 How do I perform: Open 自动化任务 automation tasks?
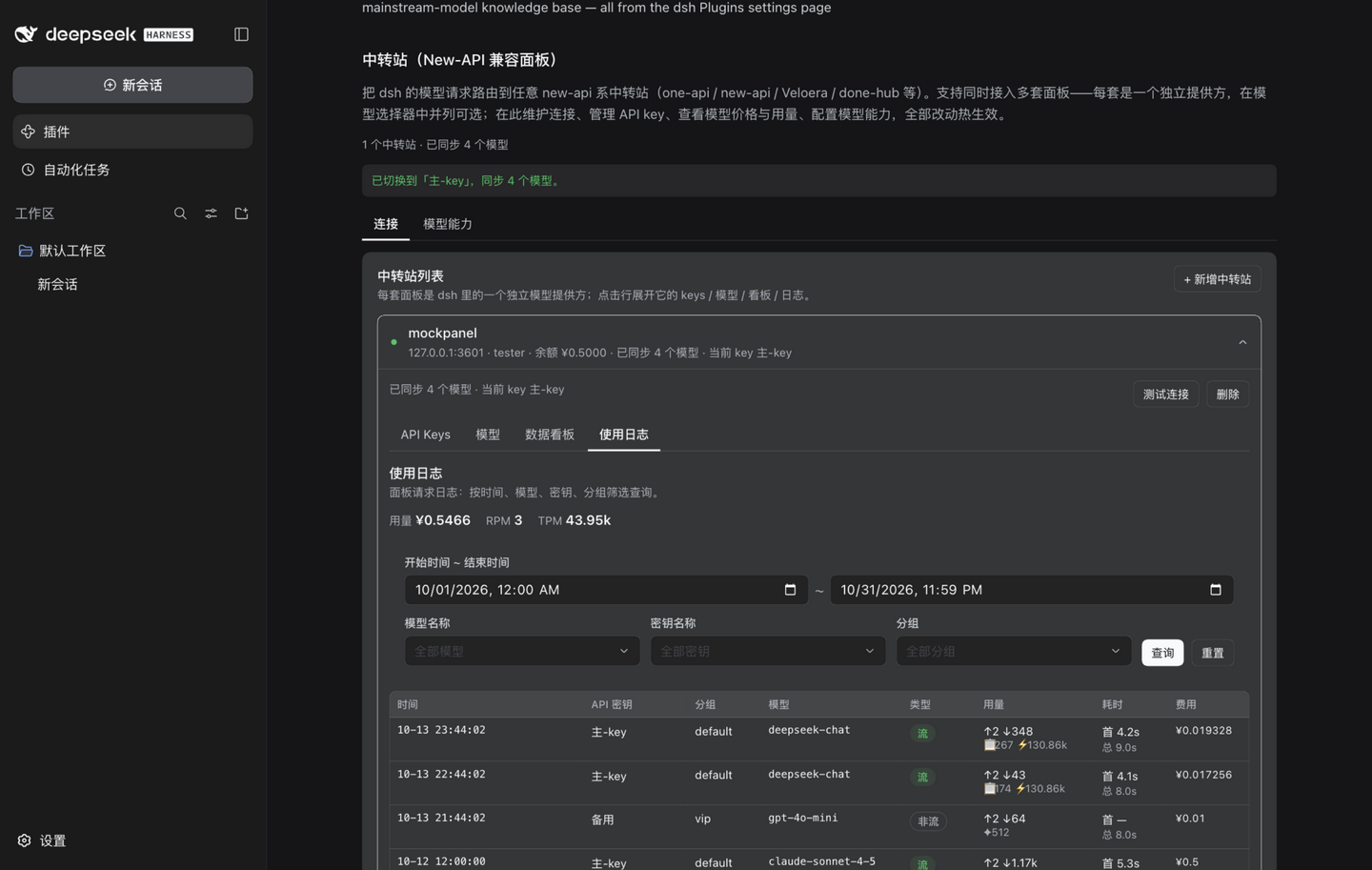pos(132,170)
